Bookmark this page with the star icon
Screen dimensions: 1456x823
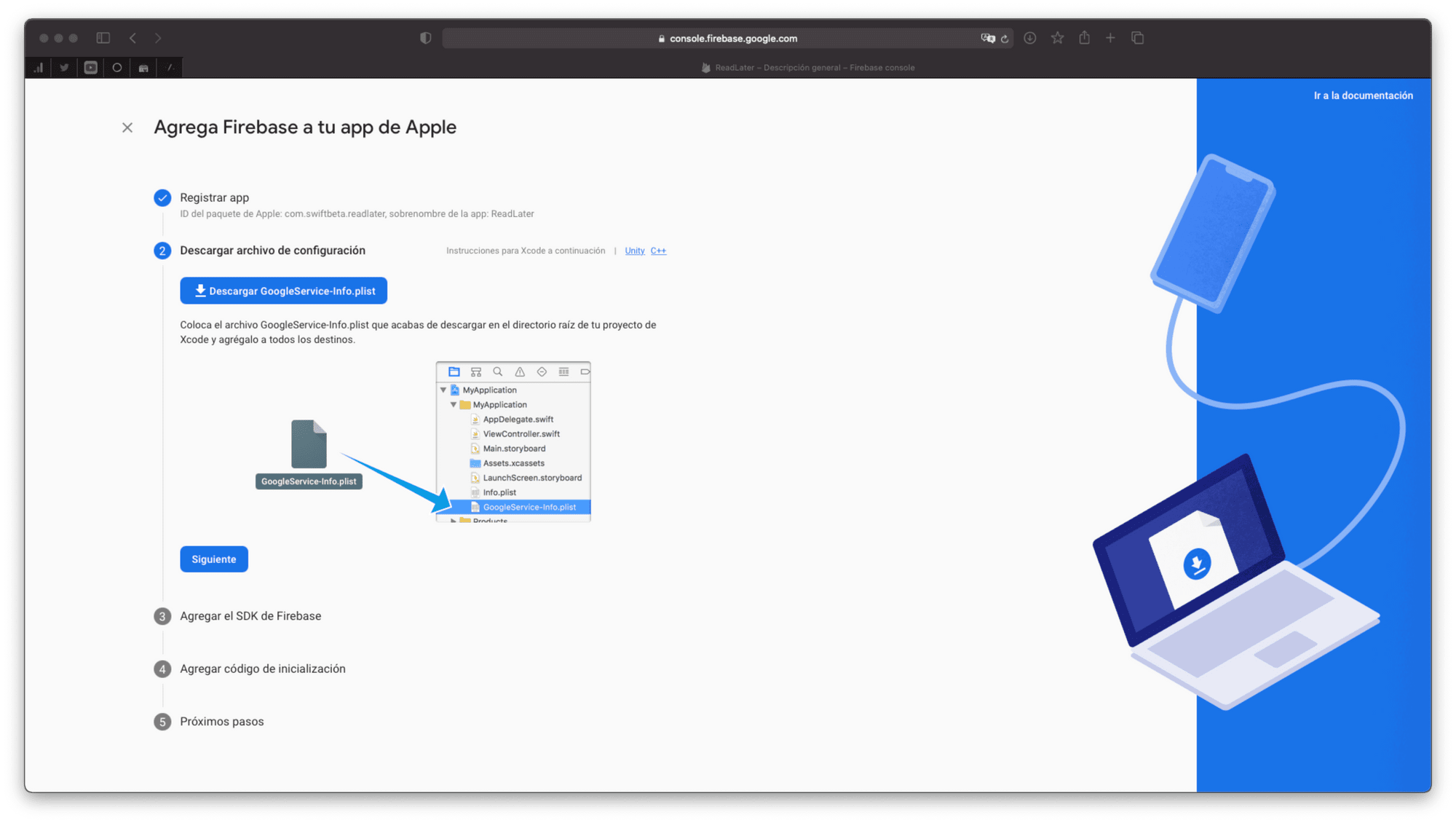coord(1058,38)
